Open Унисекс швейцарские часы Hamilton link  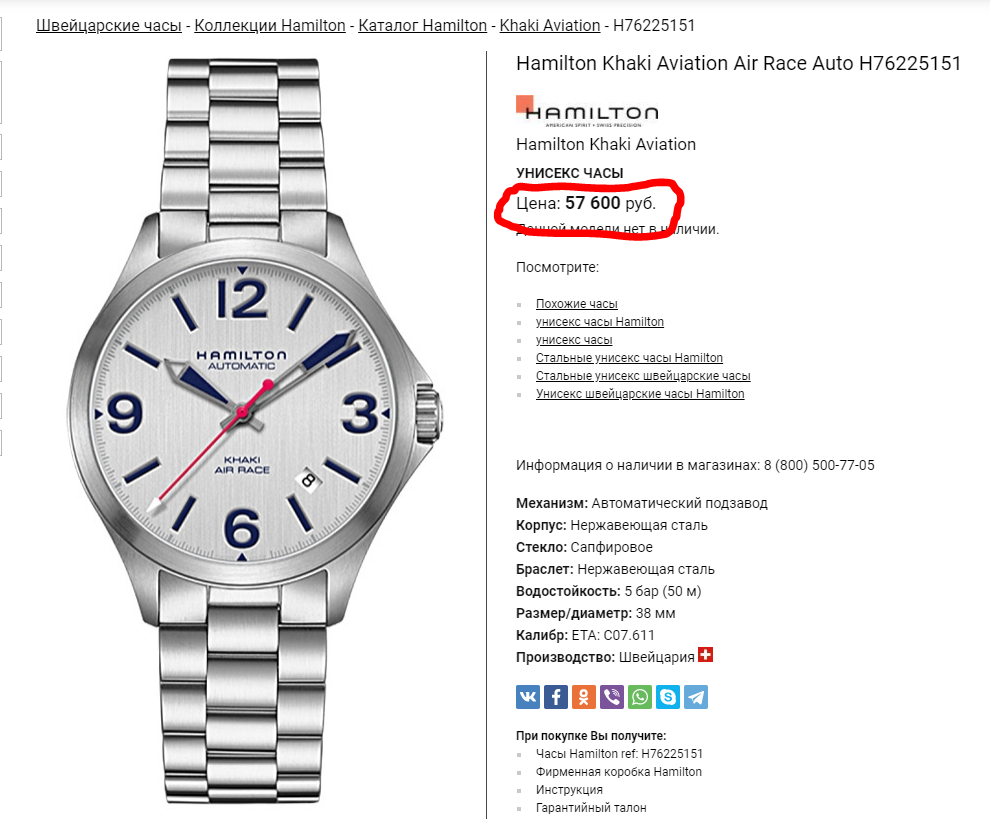tap(640, 393)
